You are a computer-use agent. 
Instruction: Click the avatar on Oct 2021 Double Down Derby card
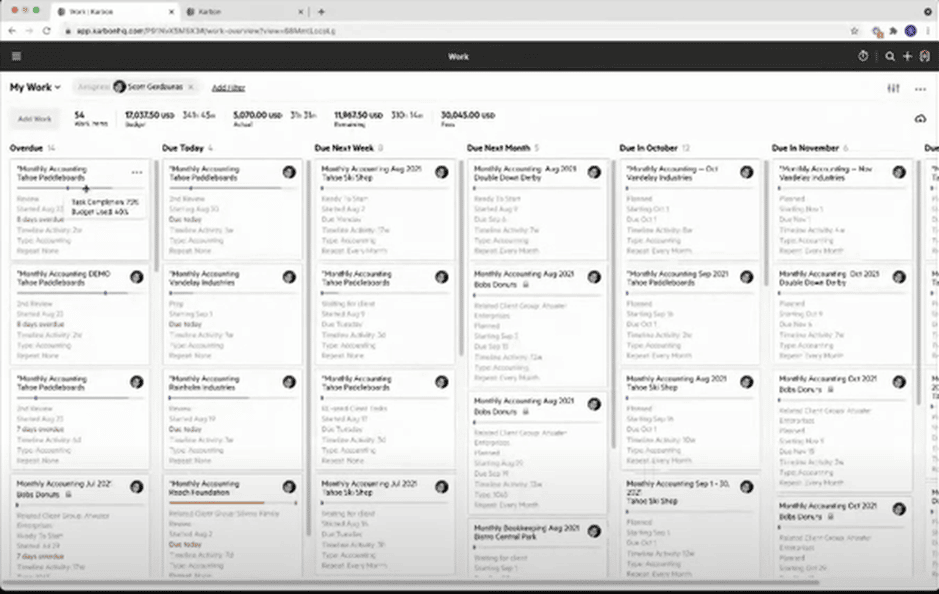pos(899,277)
